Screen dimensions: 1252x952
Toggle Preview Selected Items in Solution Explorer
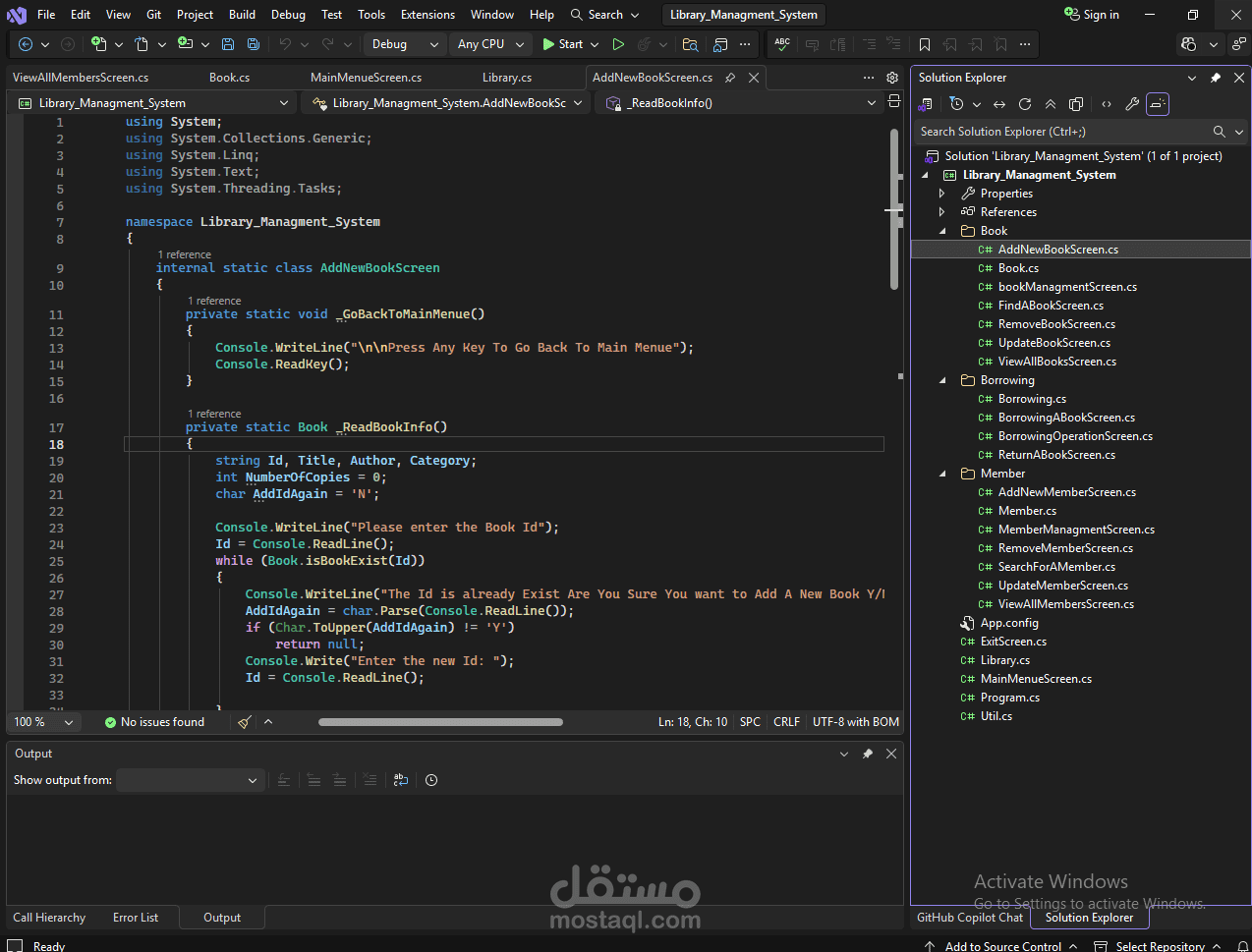(1158, 104)
